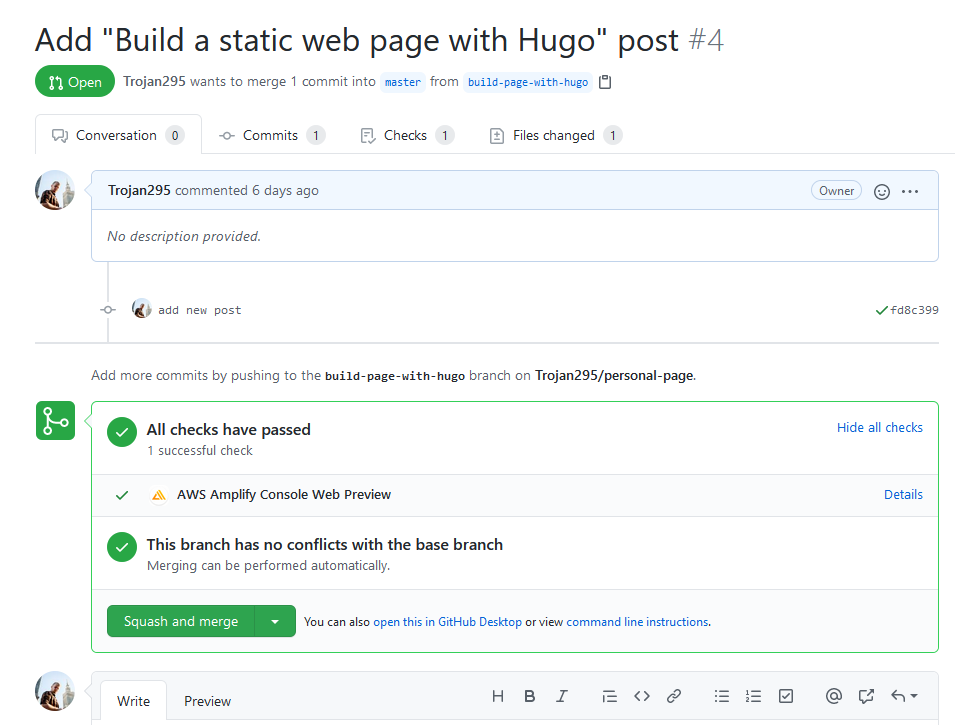Insert a bulleted list in the comment
The height and width of the screenshot is (725, 955).
tap(722, 696)
